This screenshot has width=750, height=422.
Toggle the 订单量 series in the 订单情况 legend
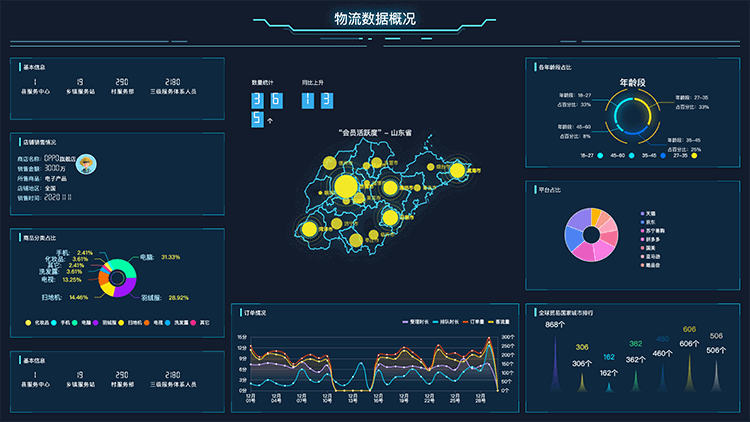[x=473, y=322]
